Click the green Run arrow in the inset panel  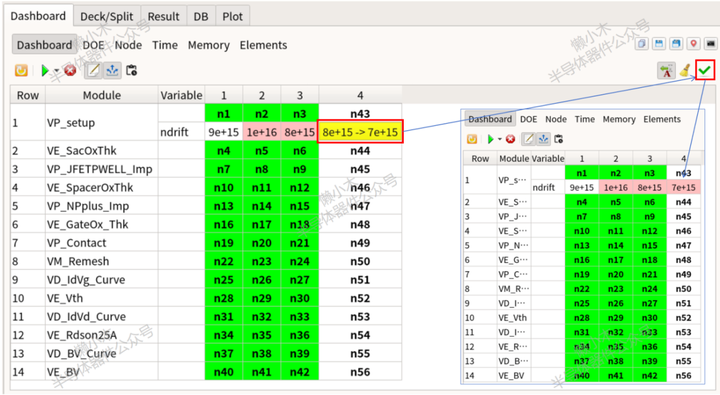pyautogui.click(x=490, y=139)
